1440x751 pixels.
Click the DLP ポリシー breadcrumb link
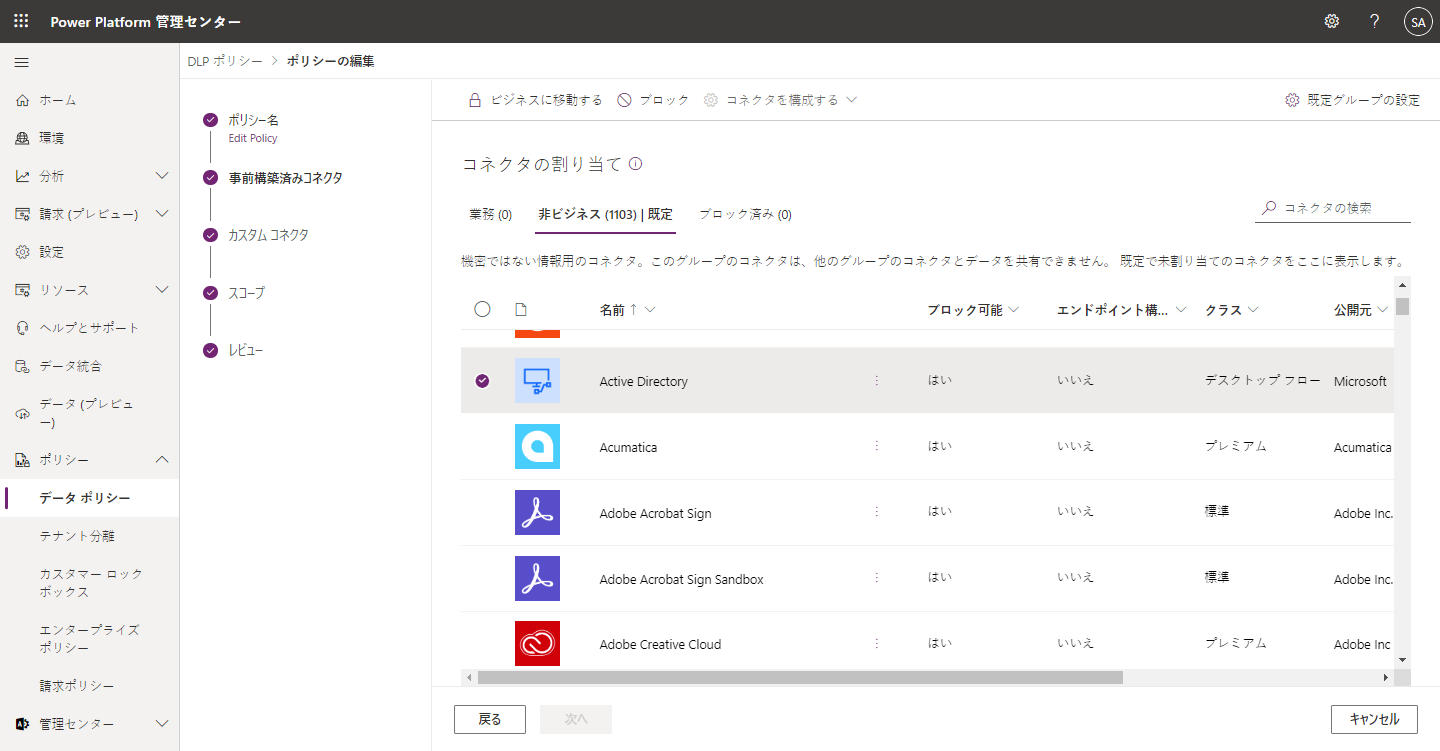click(x=225, y=61)
